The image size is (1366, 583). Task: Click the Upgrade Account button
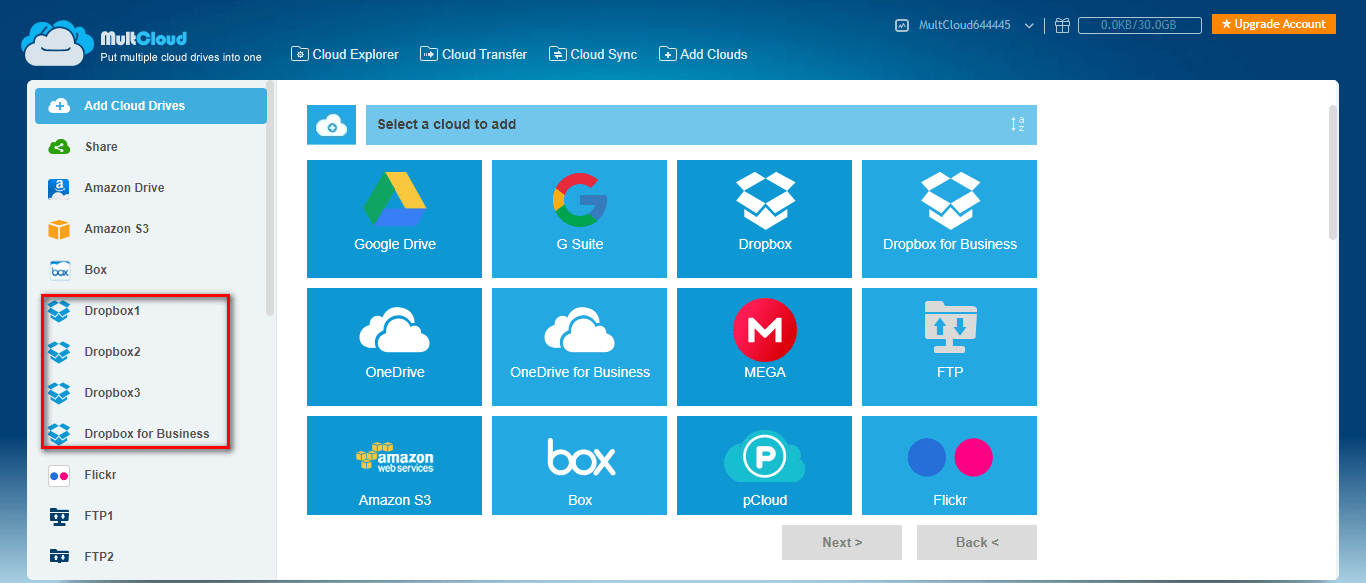pyautogui.click(x=1273, y=24)
